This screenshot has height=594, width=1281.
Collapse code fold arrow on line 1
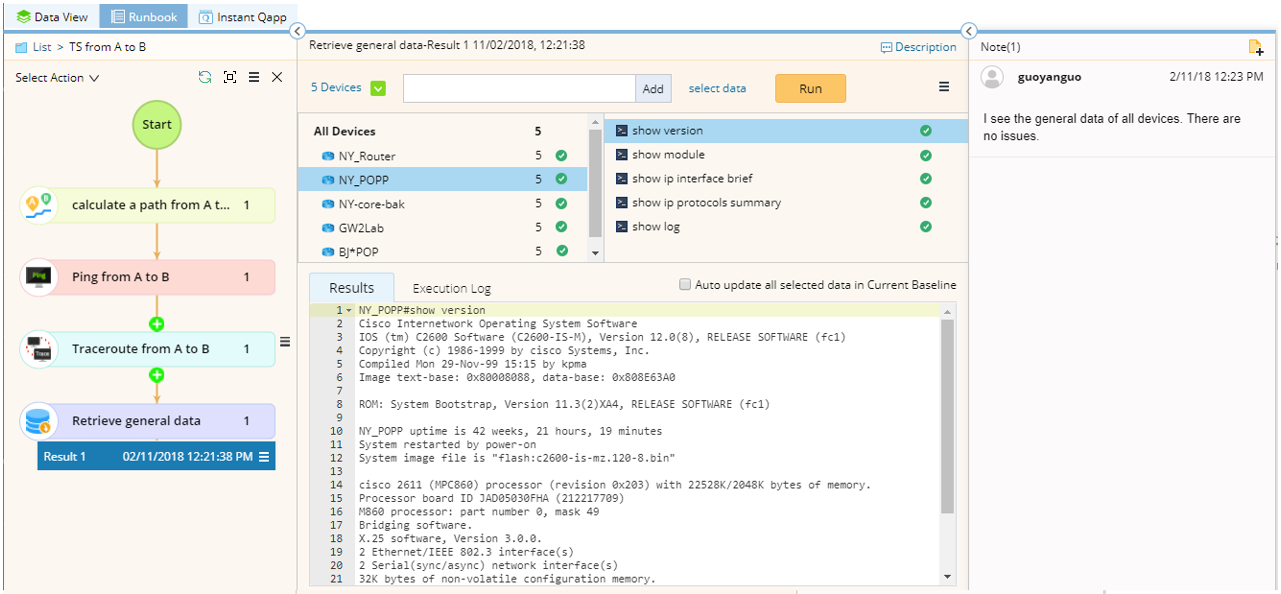point(349,311)
